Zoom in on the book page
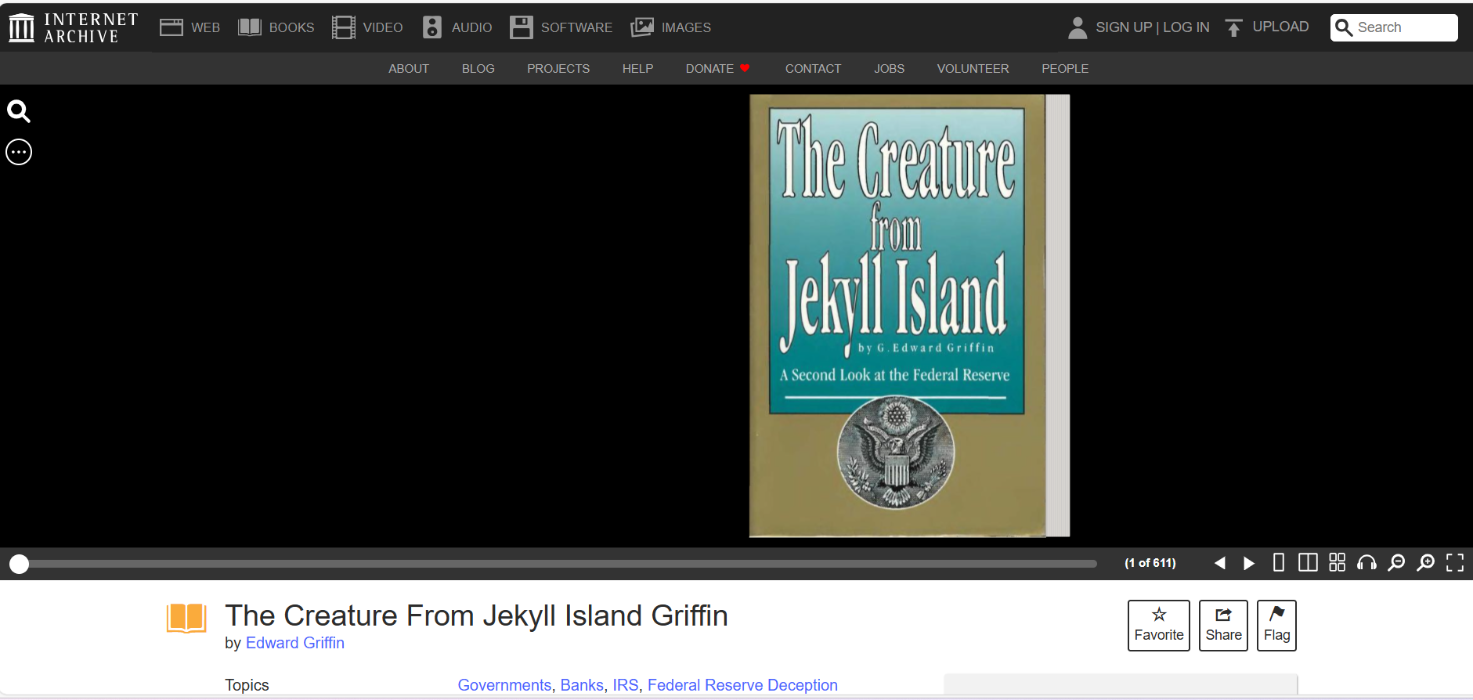This screenshot has width=1473, height=700. pos(1426,563)
